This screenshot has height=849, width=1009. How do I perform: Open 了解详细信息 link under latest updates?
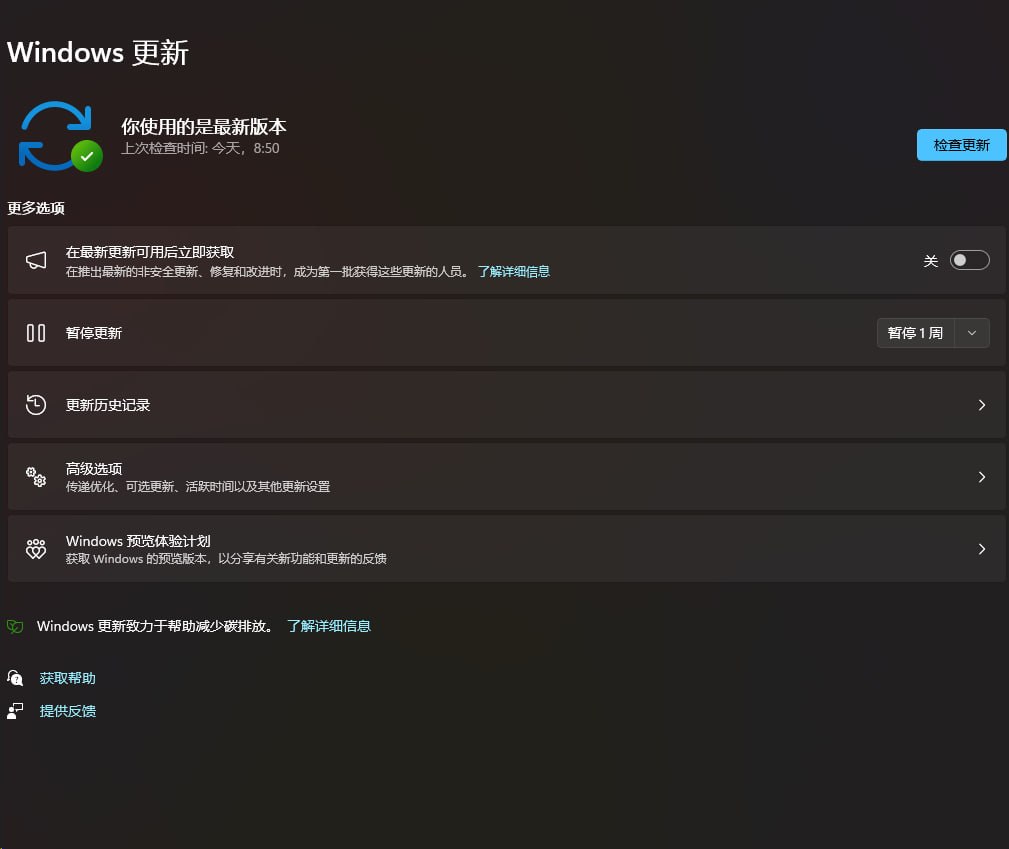(513, 271)
